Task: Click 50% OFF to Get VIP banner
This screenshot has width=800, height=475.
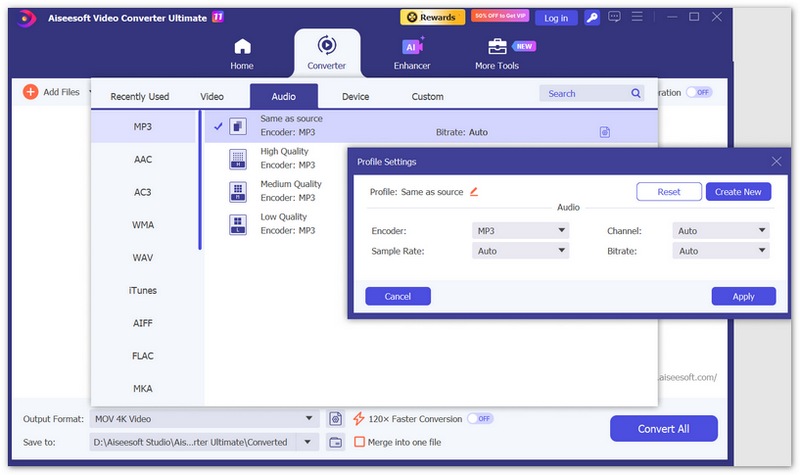Action: [x=500, y=16]
